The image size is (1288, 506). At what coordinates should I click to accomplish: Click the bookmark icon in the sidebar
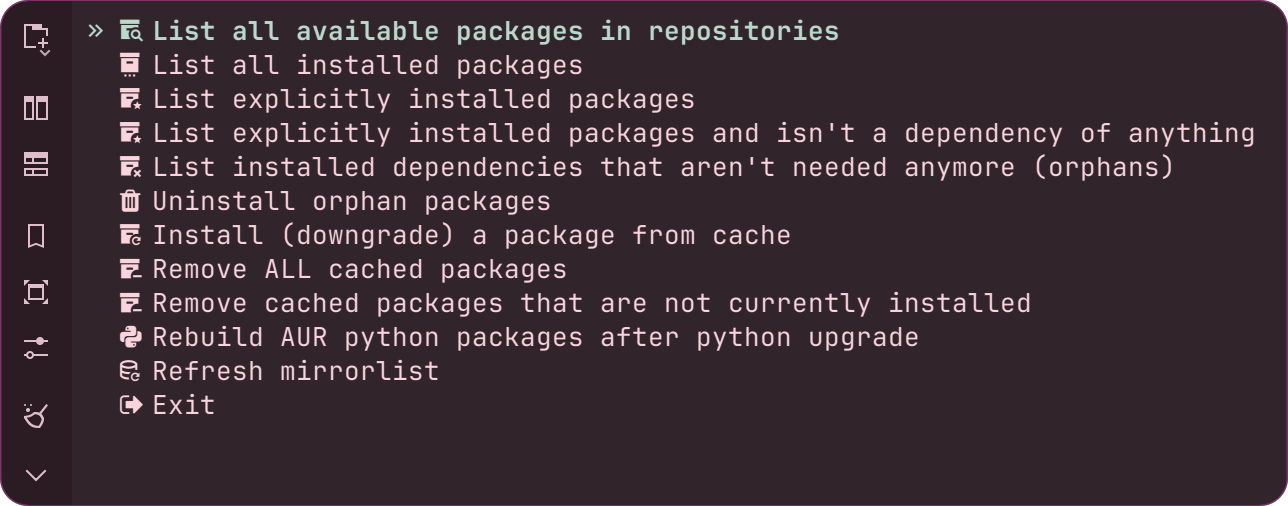coord(36,236)
